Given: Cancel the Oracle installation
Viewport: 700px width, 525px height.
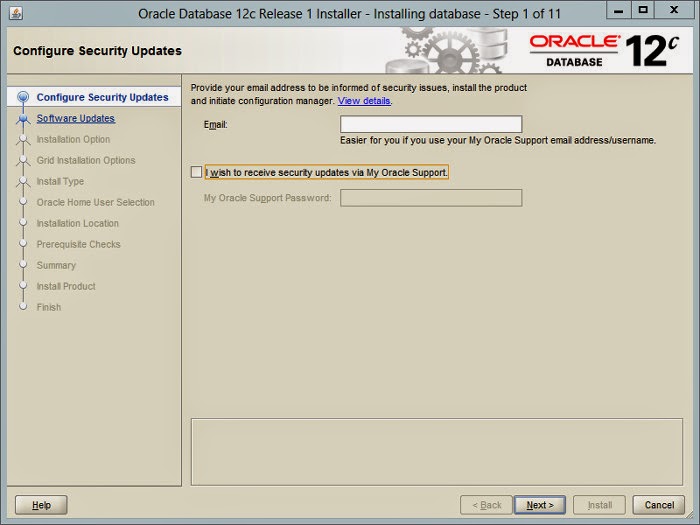Looking at the screenshot, I should coord(659,505).
